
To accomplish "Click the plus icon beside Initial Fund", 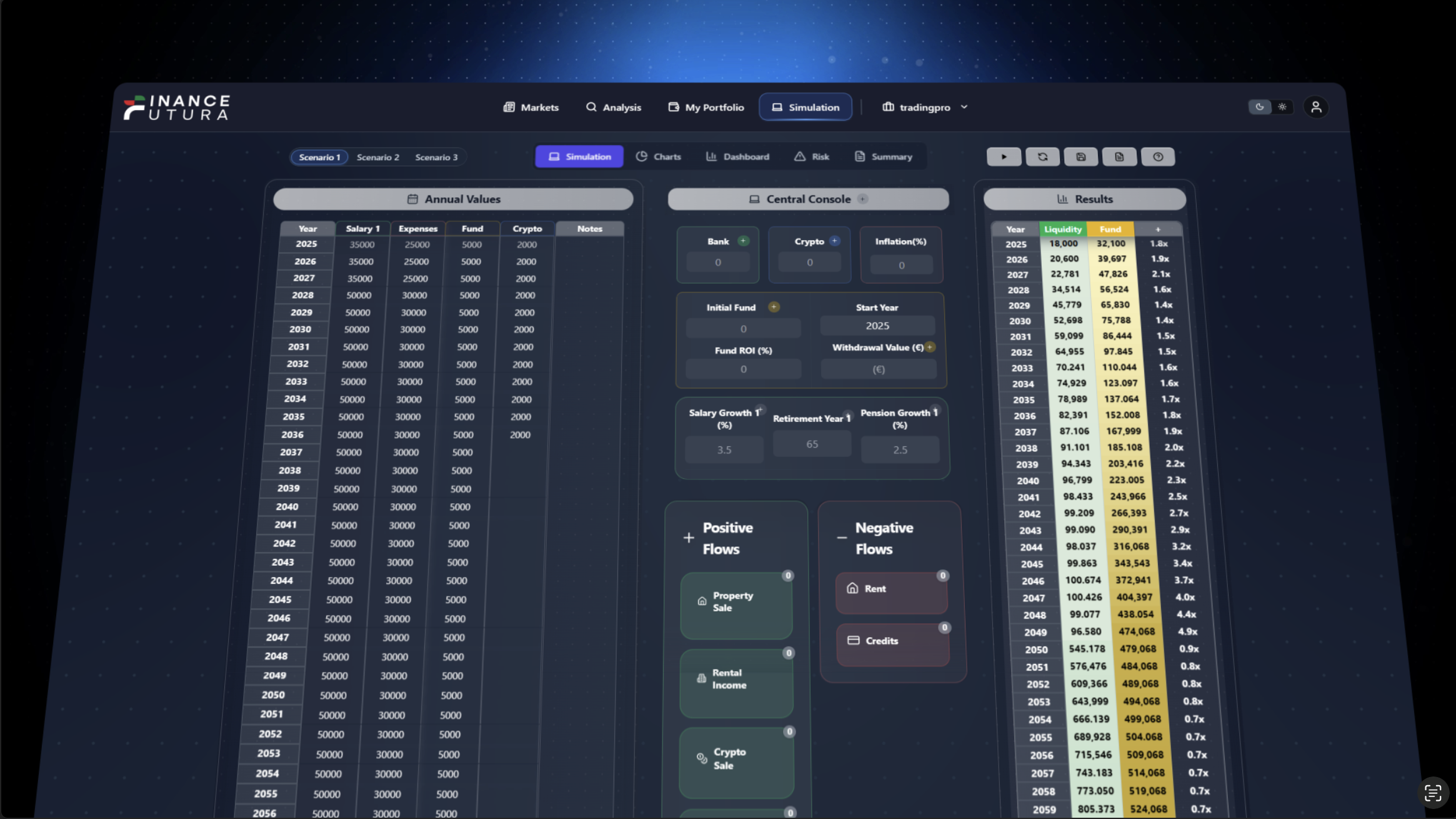I will click(774, 307).
